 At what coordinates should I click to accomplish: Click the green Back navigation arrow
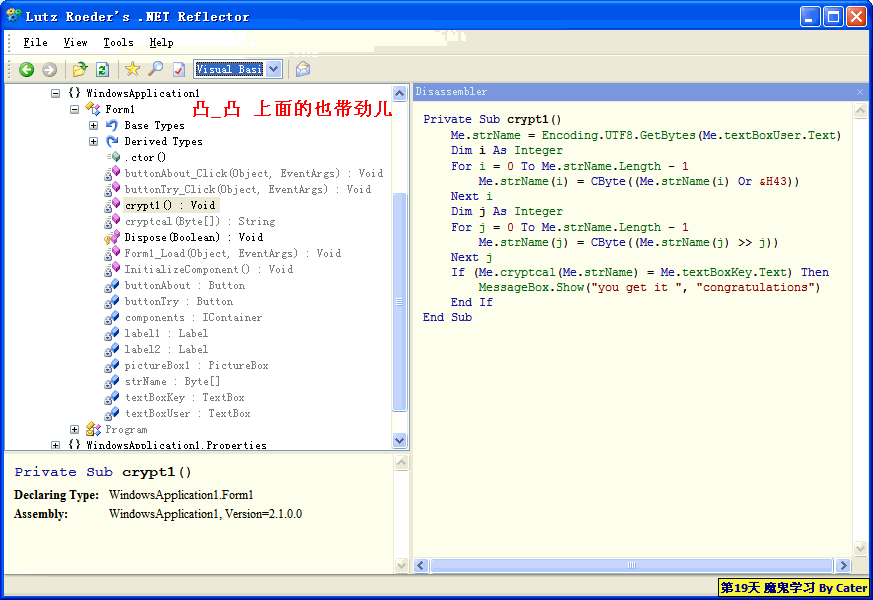point(26,70)
